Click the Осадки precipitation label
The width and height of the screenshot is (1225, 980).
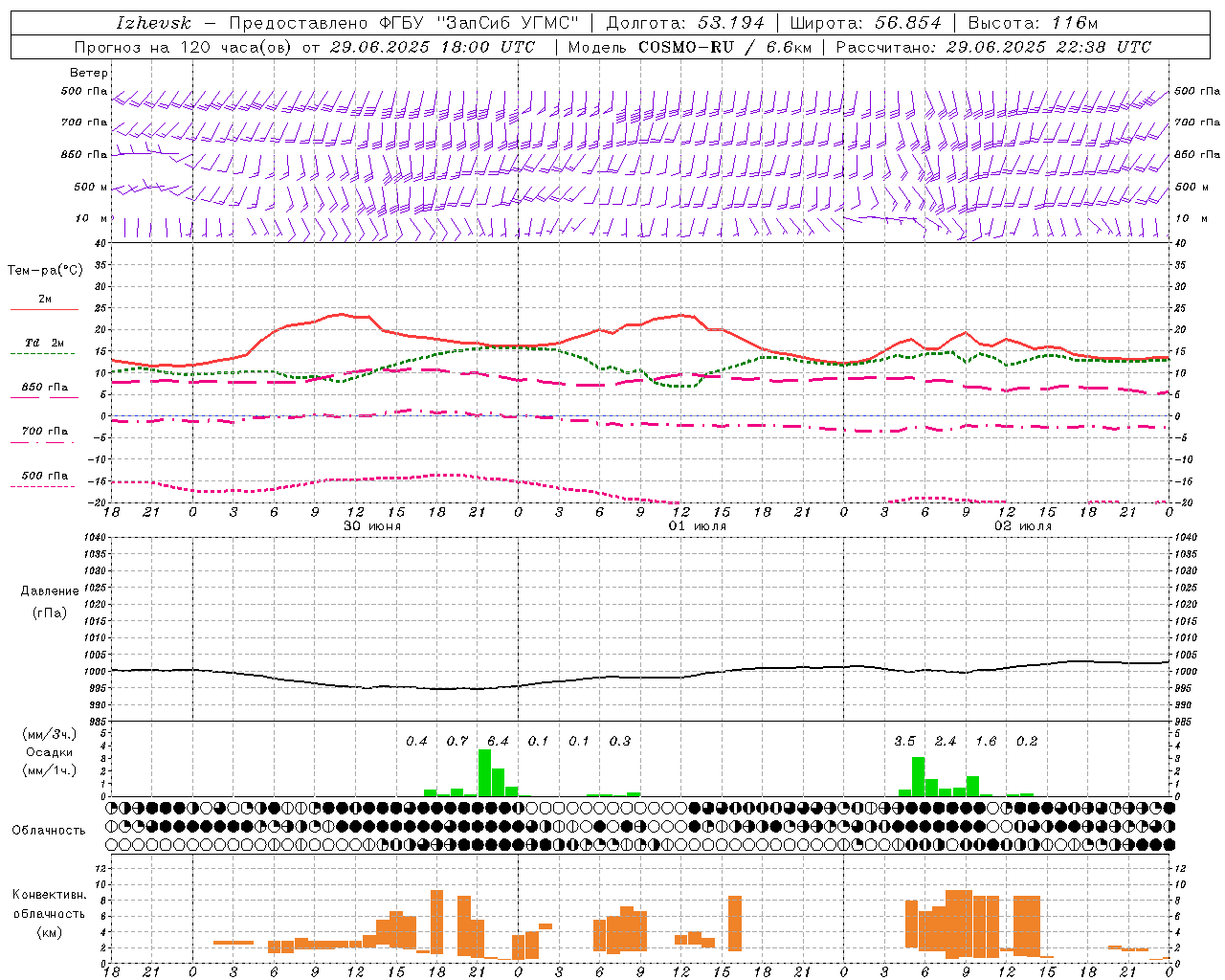49,752
